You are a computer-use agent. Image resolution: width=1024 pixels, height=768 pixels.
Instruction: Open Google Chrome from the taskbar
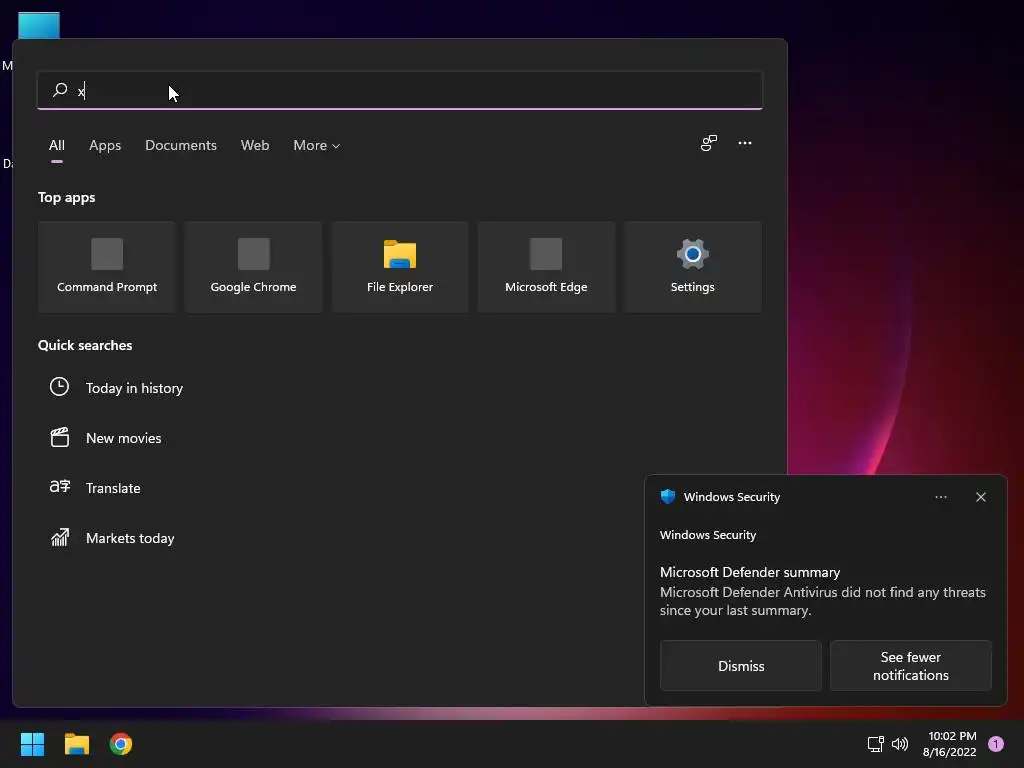[121, 744]
